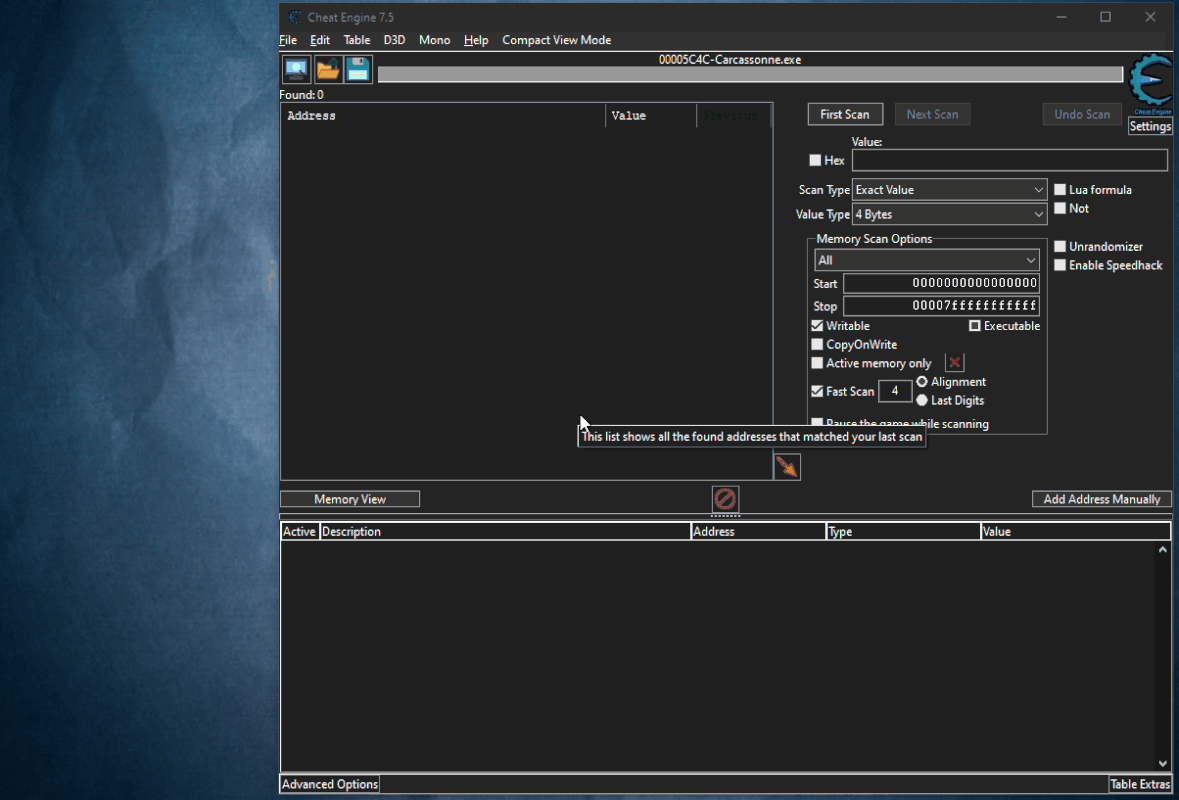The width and height of the screenshot is (1179, 800).
Task: Click the Stop address field
Action: [941, 306]
